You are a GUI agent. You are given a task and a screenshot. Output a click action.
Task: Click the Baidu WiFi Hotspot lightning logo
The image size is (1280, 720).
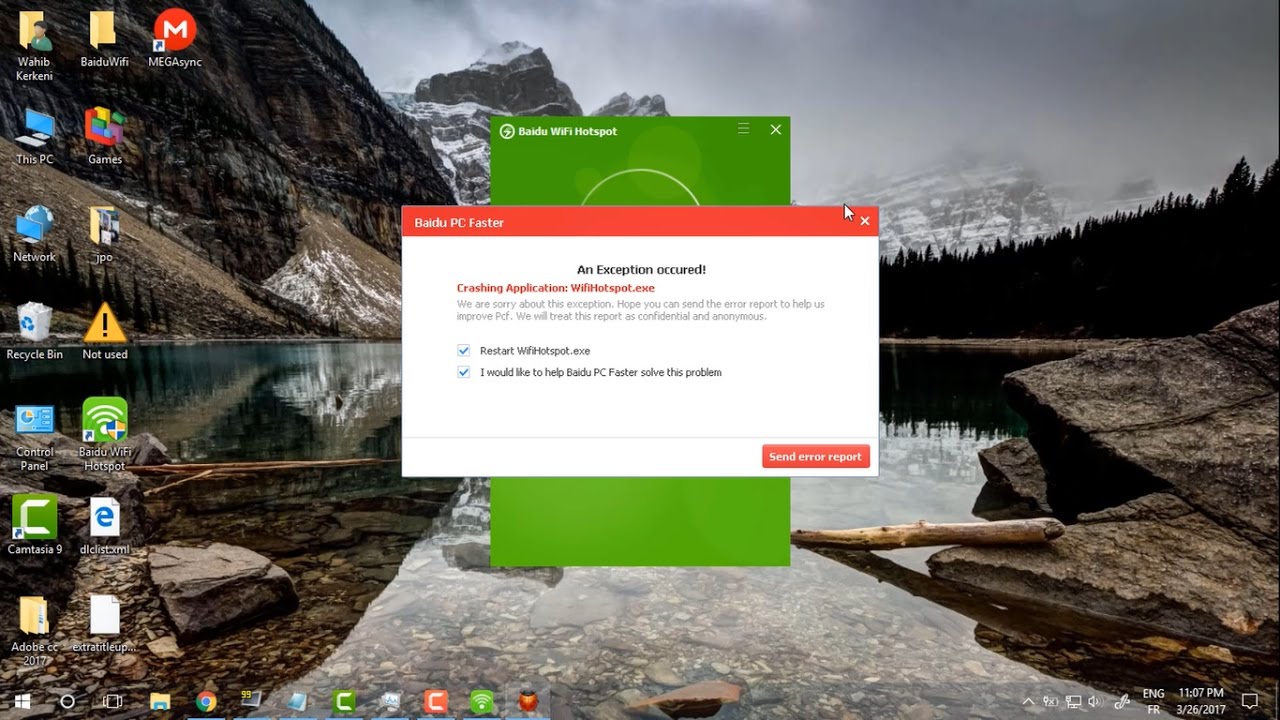point(507,131)
